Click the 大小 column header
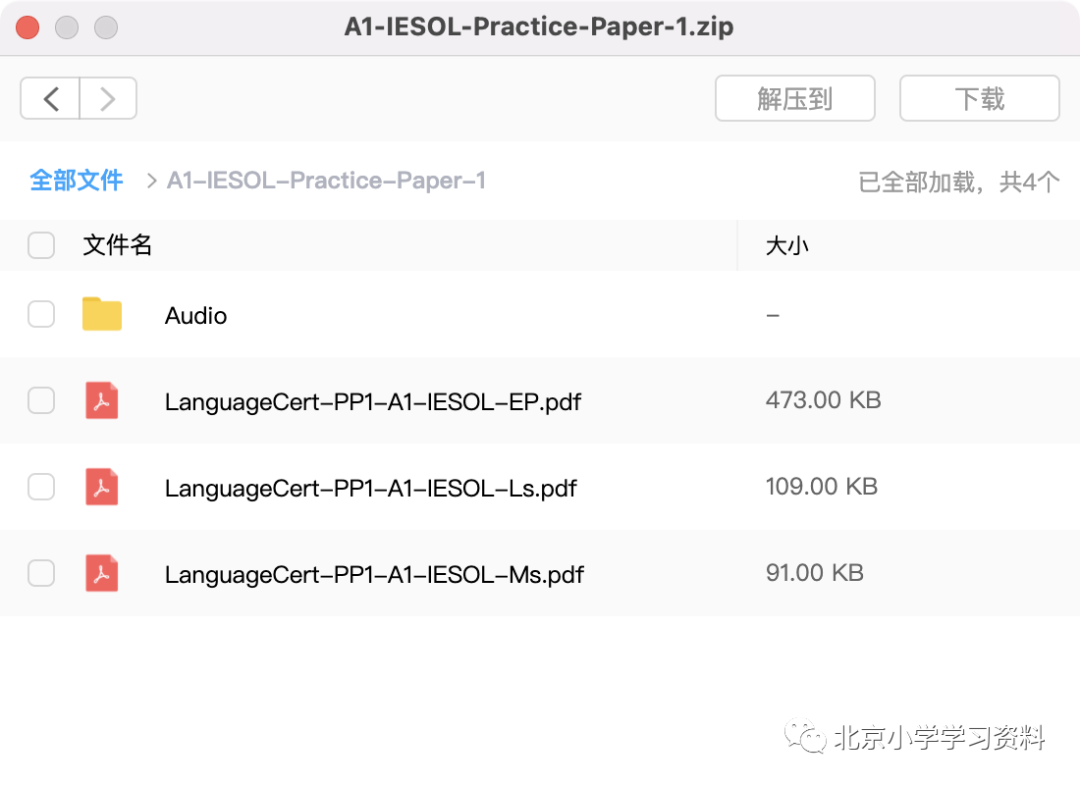 (787, 246)
